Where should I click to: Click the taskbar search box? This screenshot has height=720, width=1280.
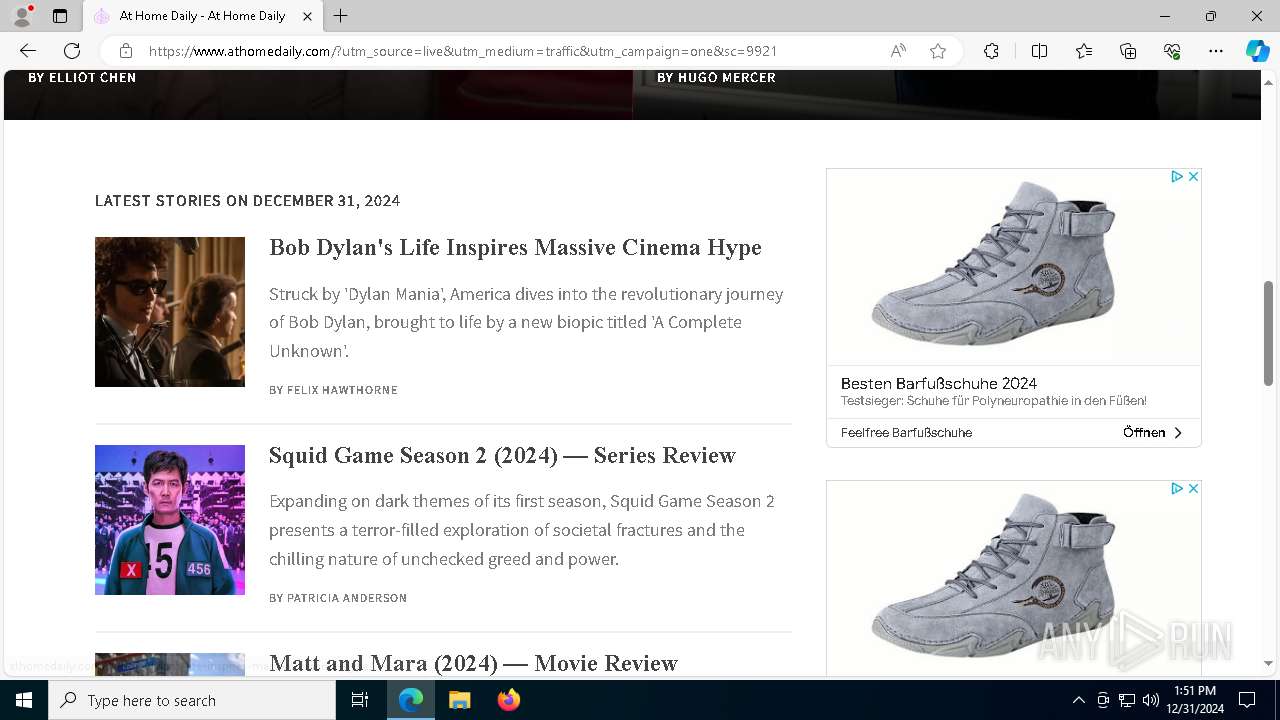coord(192,700)
